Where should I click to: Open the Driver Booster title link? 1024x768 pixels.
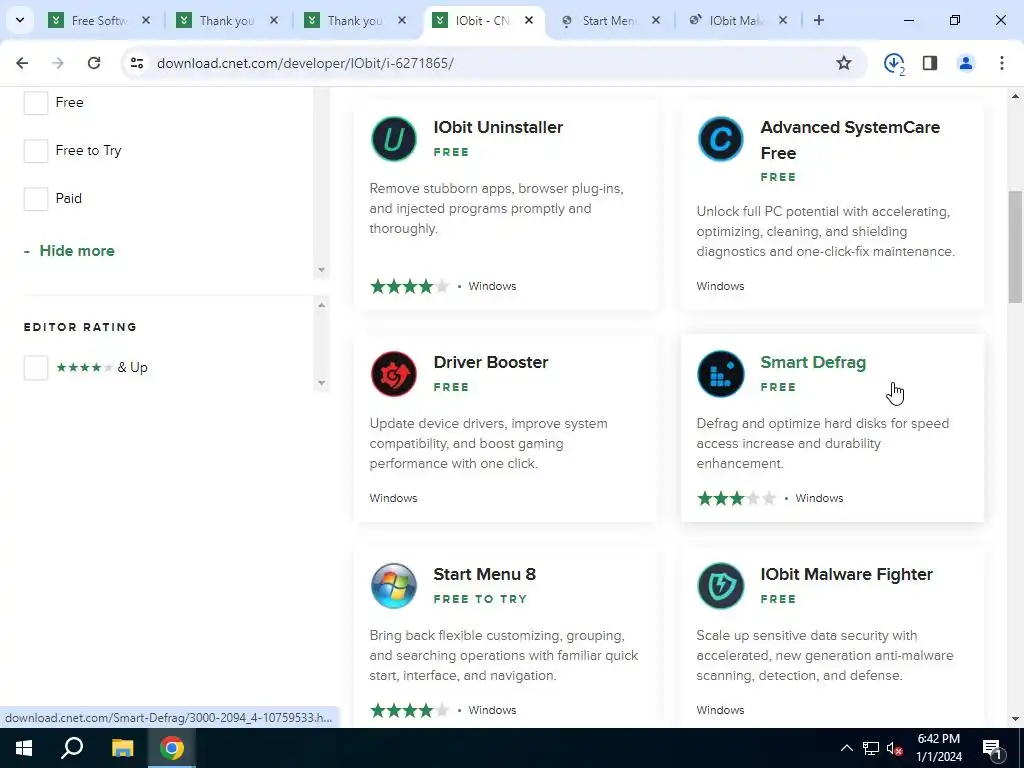tap(490, 362)
